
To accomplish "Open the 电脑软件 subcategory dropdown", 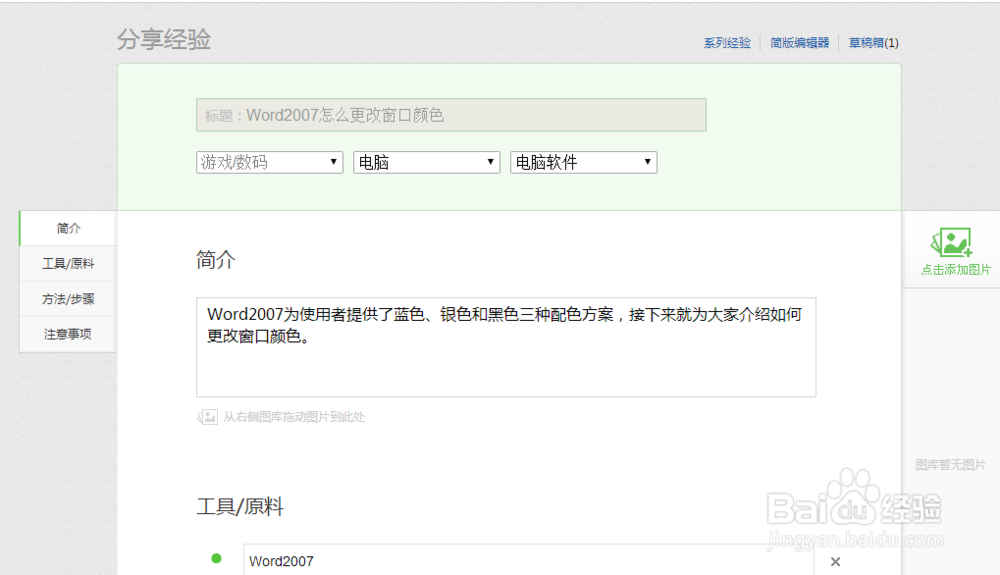I will pos(584,162).
